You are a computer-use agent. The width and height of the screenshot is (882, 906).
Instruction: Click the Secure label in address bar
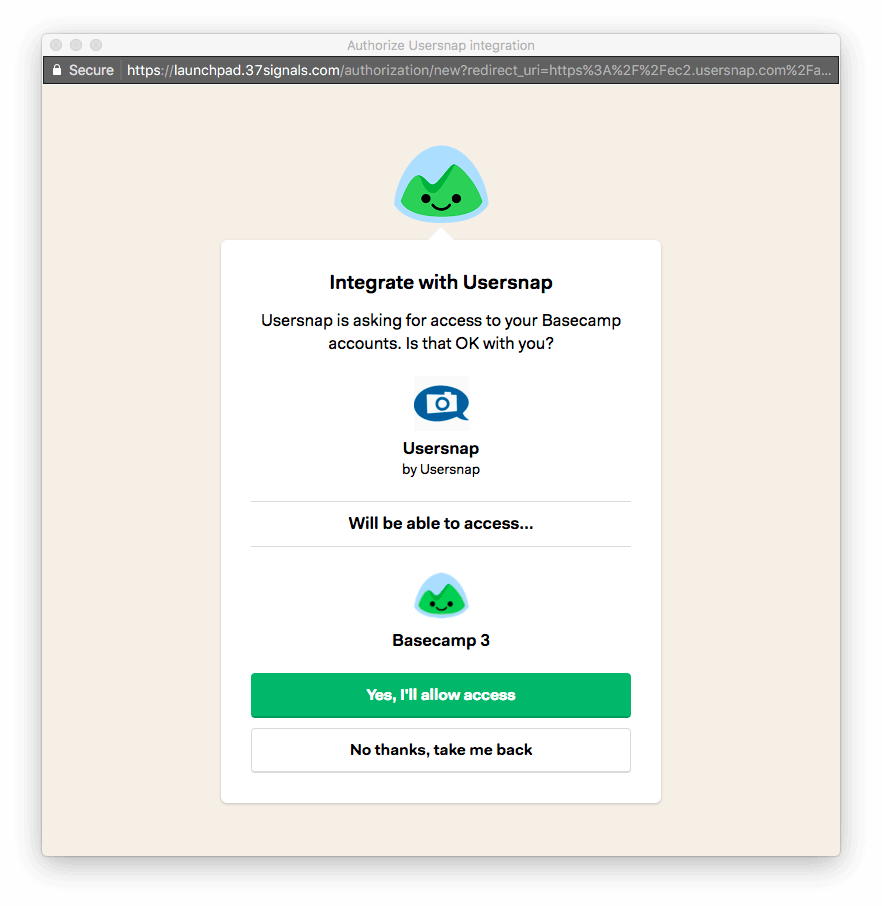pyautogui.click(x=91, y=70)
